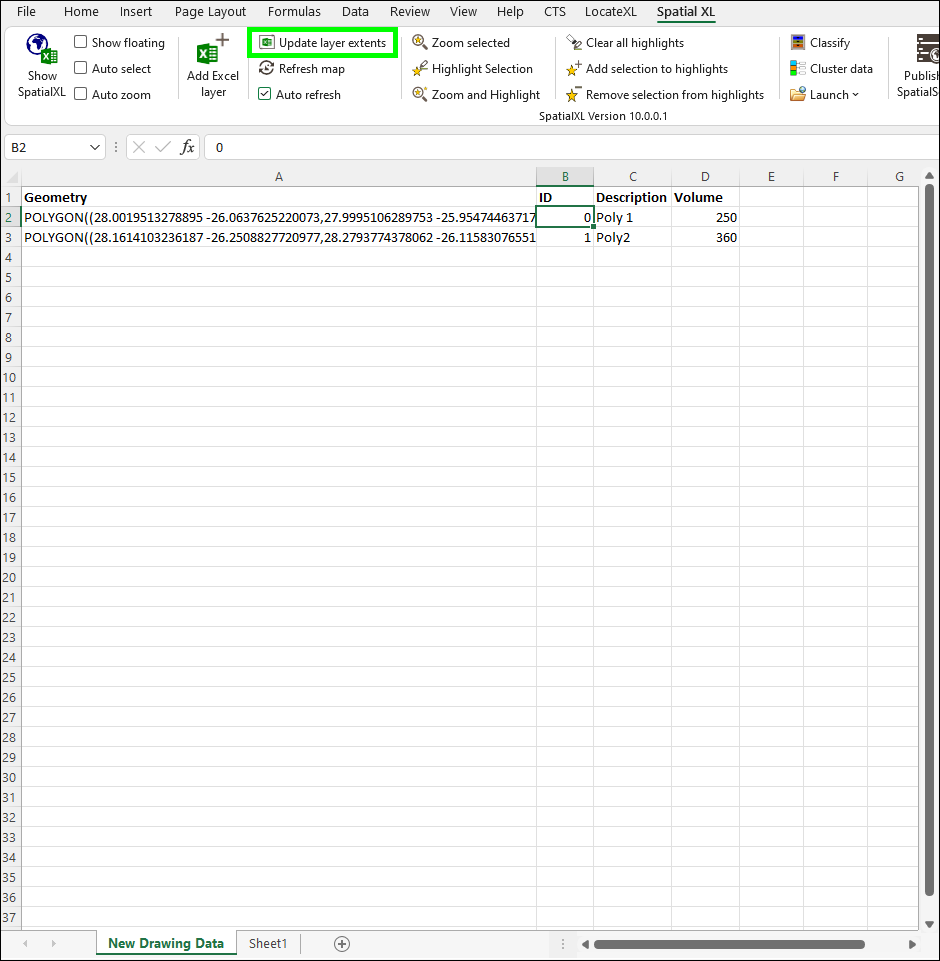Switch to the Sheet1 worksheet tab

268,943
